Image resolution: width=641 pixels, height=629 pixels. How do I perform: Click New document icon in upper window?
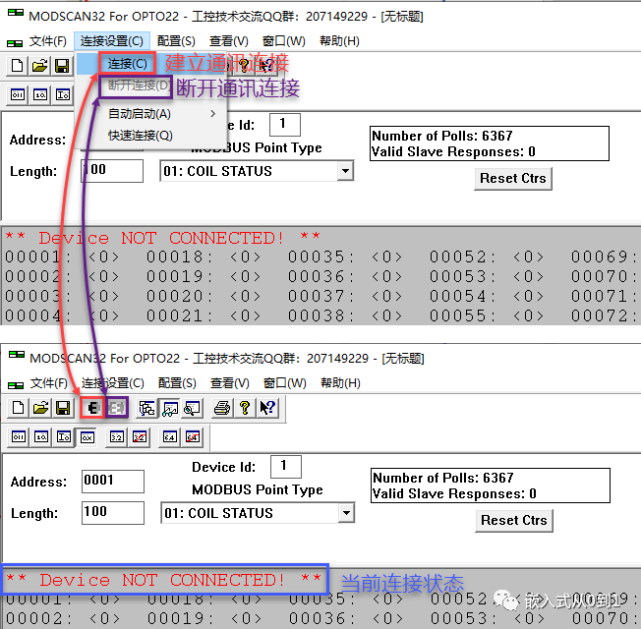click(x=17, y=66)
